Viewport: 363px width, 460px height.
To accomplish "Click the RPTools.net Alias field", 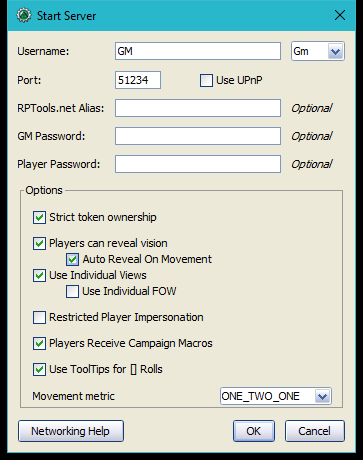I will 198,108.
